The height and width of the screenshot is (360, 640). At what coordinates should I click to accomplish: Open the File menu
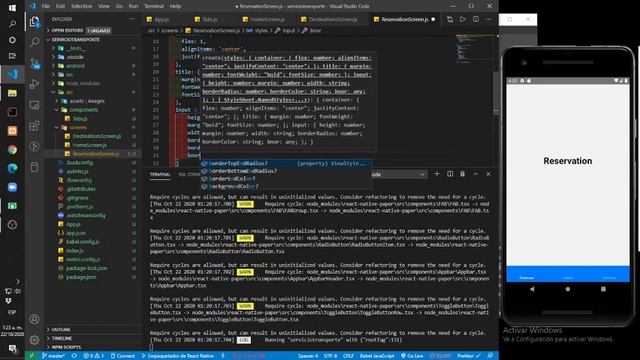[46, 6]
